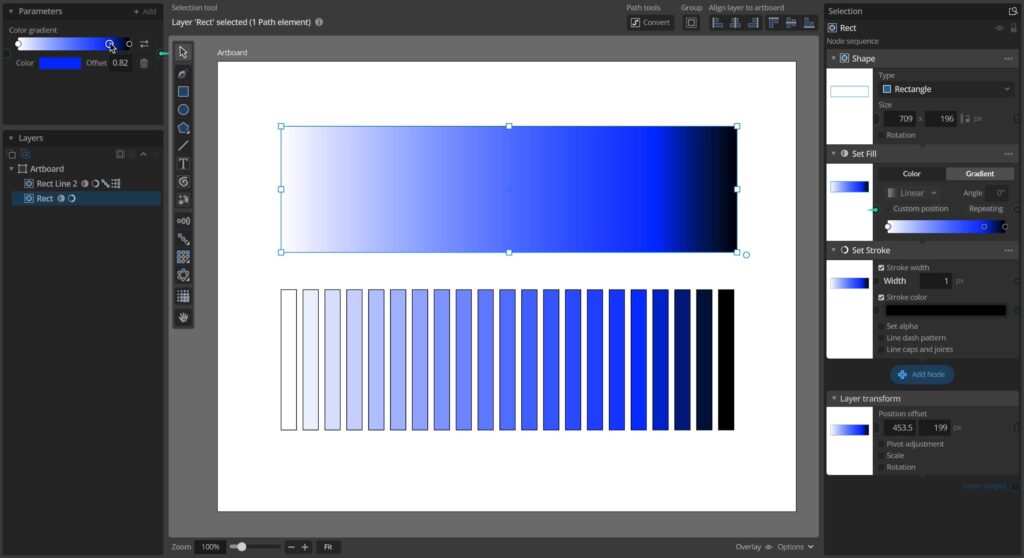Reverse the color gradient direction
The width and height of the screenshot is (1024, 558).
144,44
